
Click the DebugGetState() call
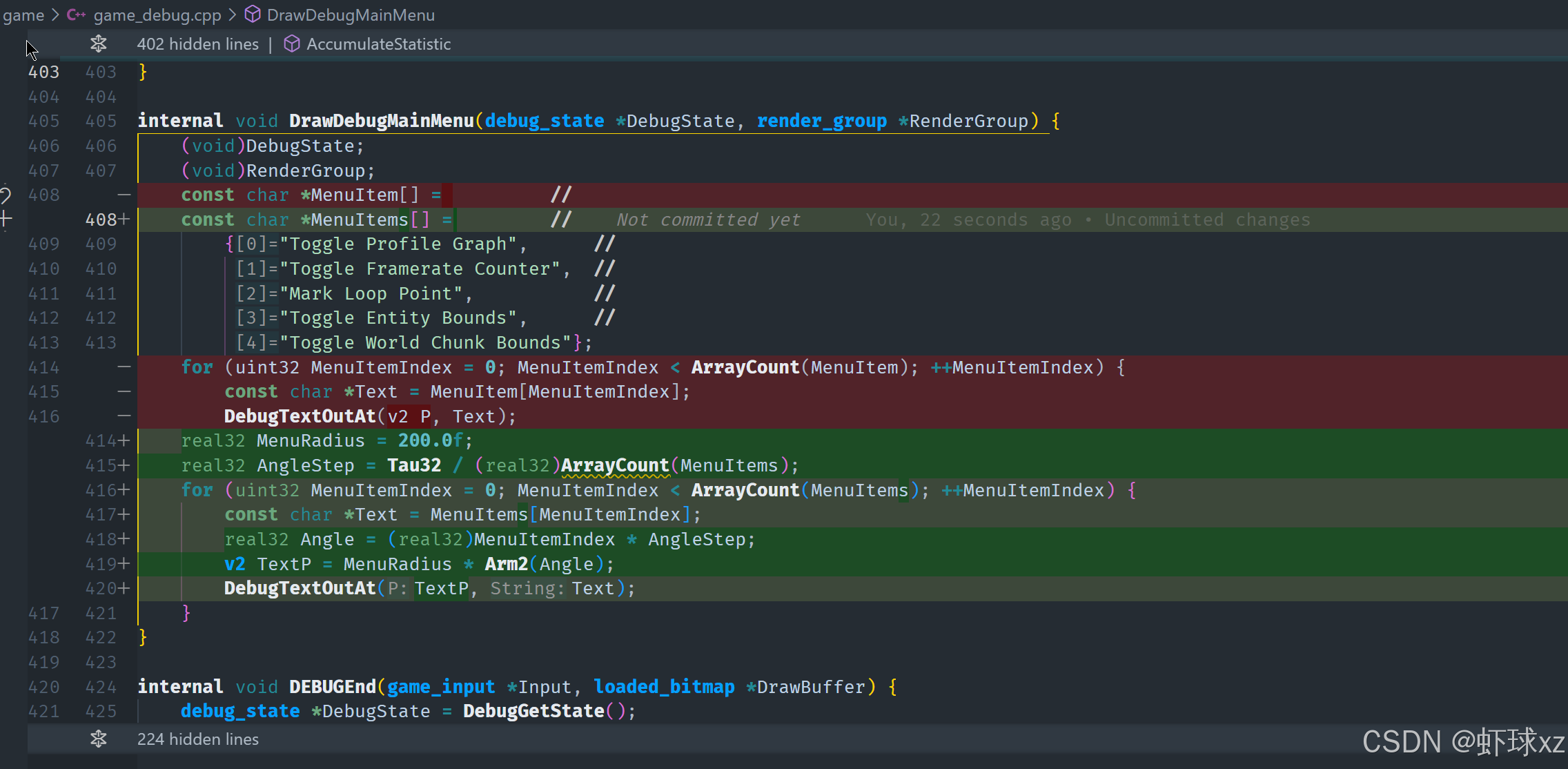[x=544, y=711]
